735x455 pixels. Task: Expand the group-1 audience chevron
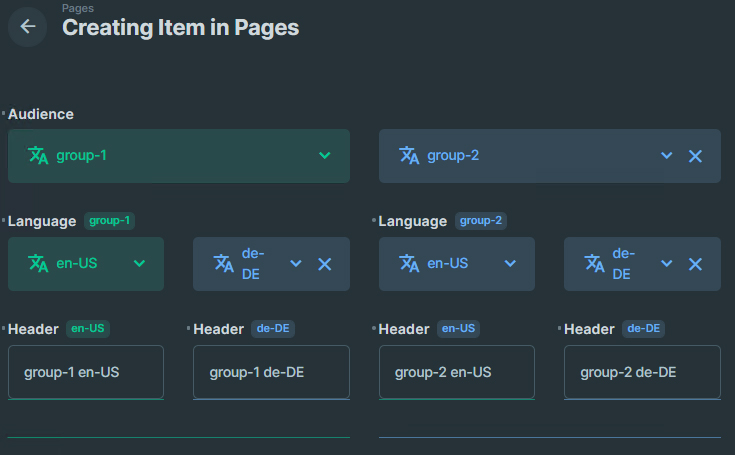click(324, 156)
